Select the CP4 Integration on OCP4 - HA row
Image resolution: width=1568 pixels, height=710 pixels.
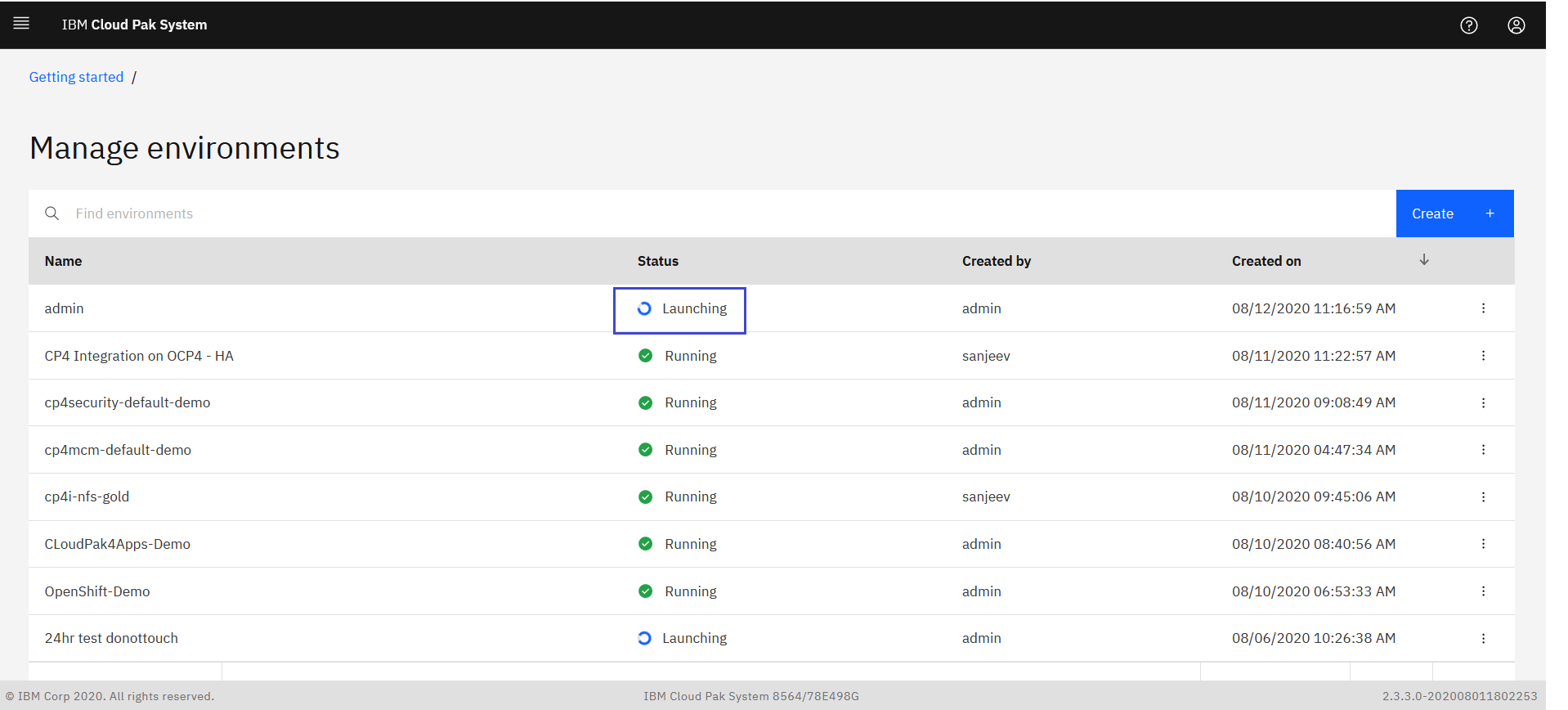pyautogui.click(x=139, y=356)
